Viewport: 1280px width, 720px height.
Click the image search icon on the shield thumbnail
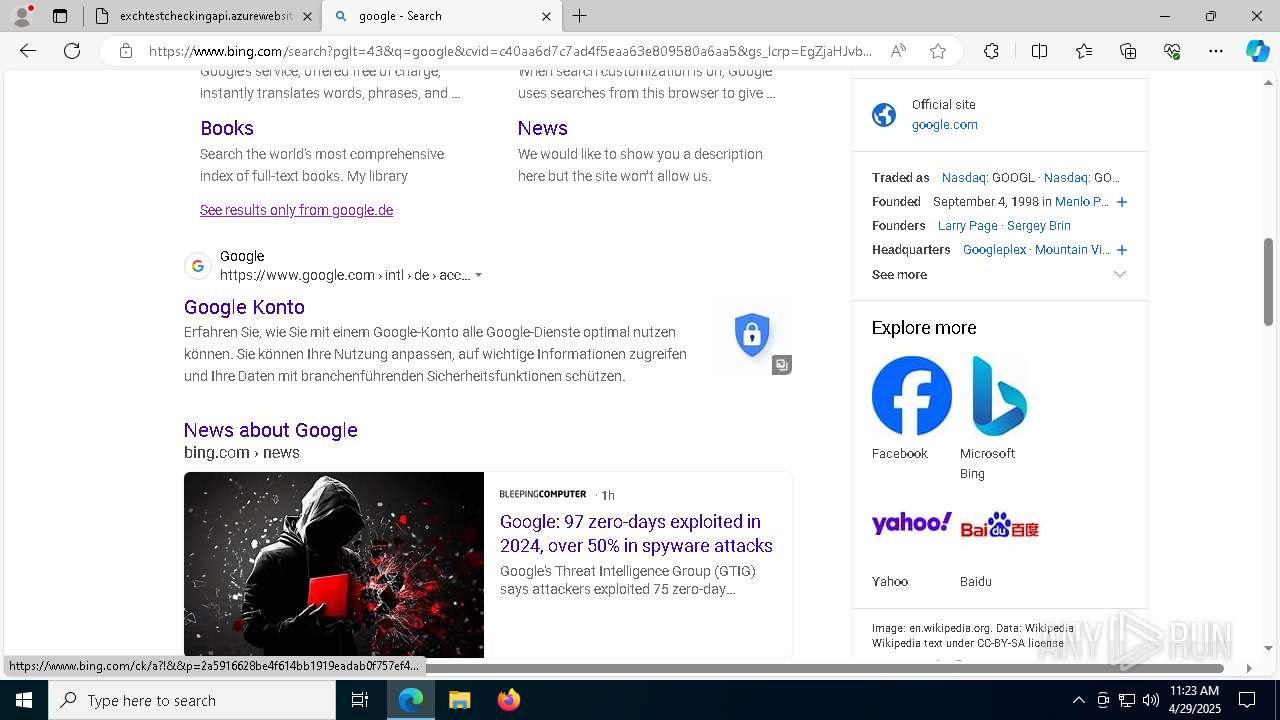coord(782,365)
